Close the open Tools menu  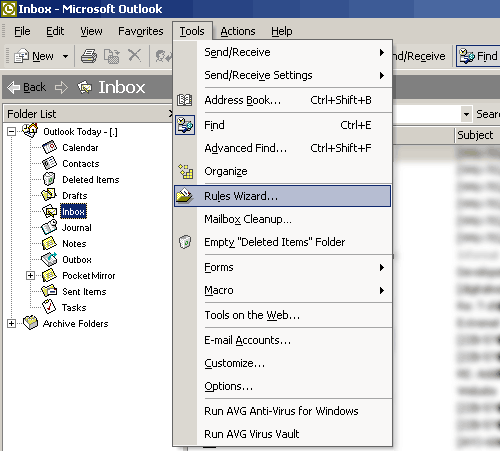[x=192, y=31]
